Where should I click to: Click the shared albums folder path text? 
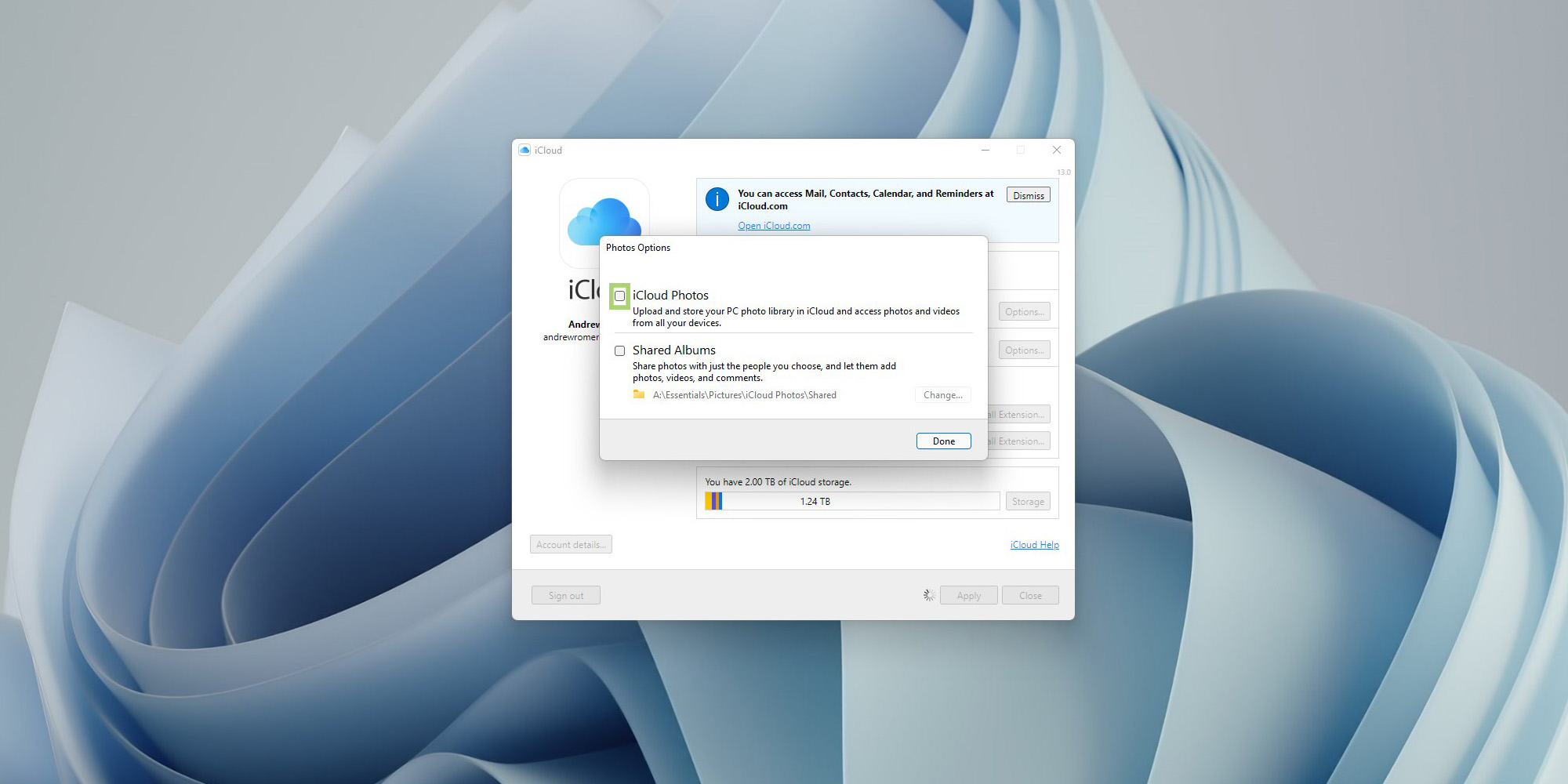click(x=744, y=395)
